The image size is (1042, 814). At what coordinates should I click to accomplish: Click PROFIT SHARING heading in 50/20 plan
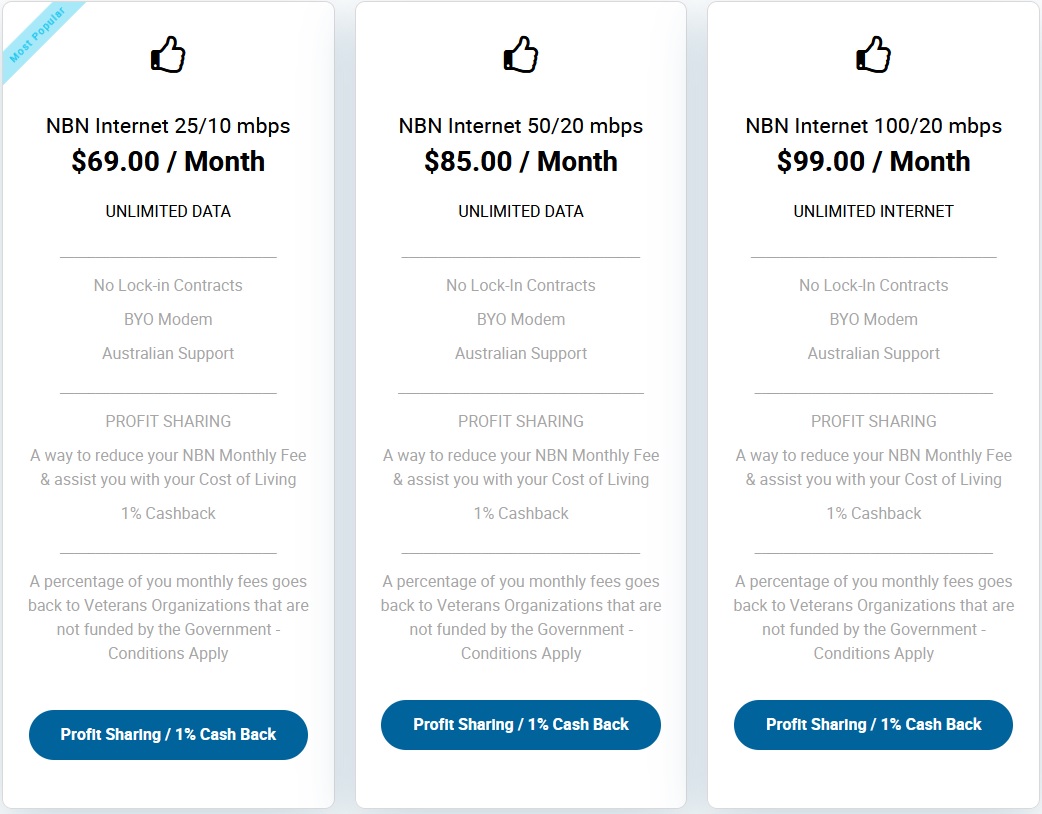point(520,422)
